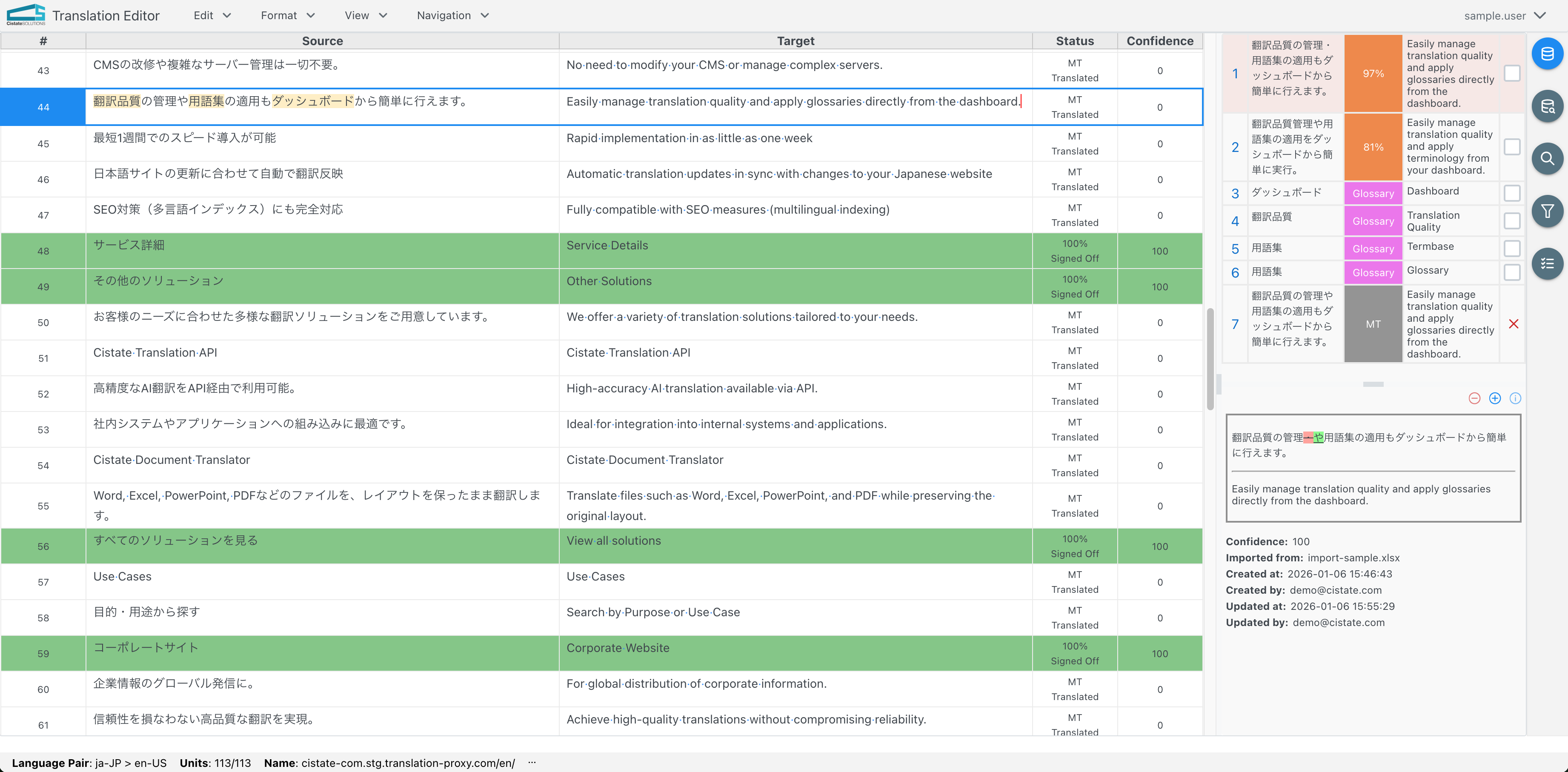1568x772 pixels.
Task: Click the ellipsis in the status bar
Action: pyautogui.click(x=532, y=762)
